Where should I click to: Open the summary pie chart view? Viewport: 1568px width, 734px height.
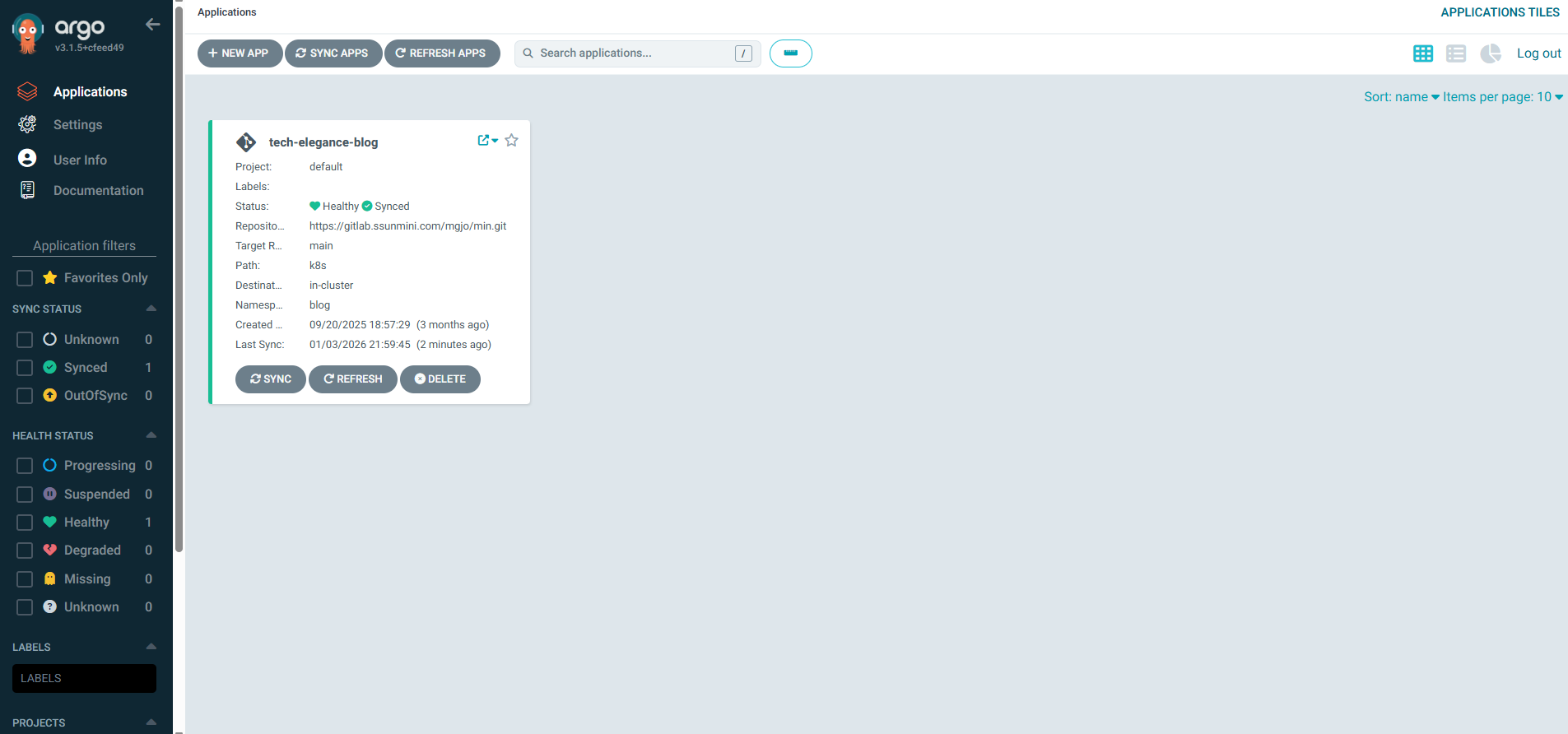click(1490, 53)
